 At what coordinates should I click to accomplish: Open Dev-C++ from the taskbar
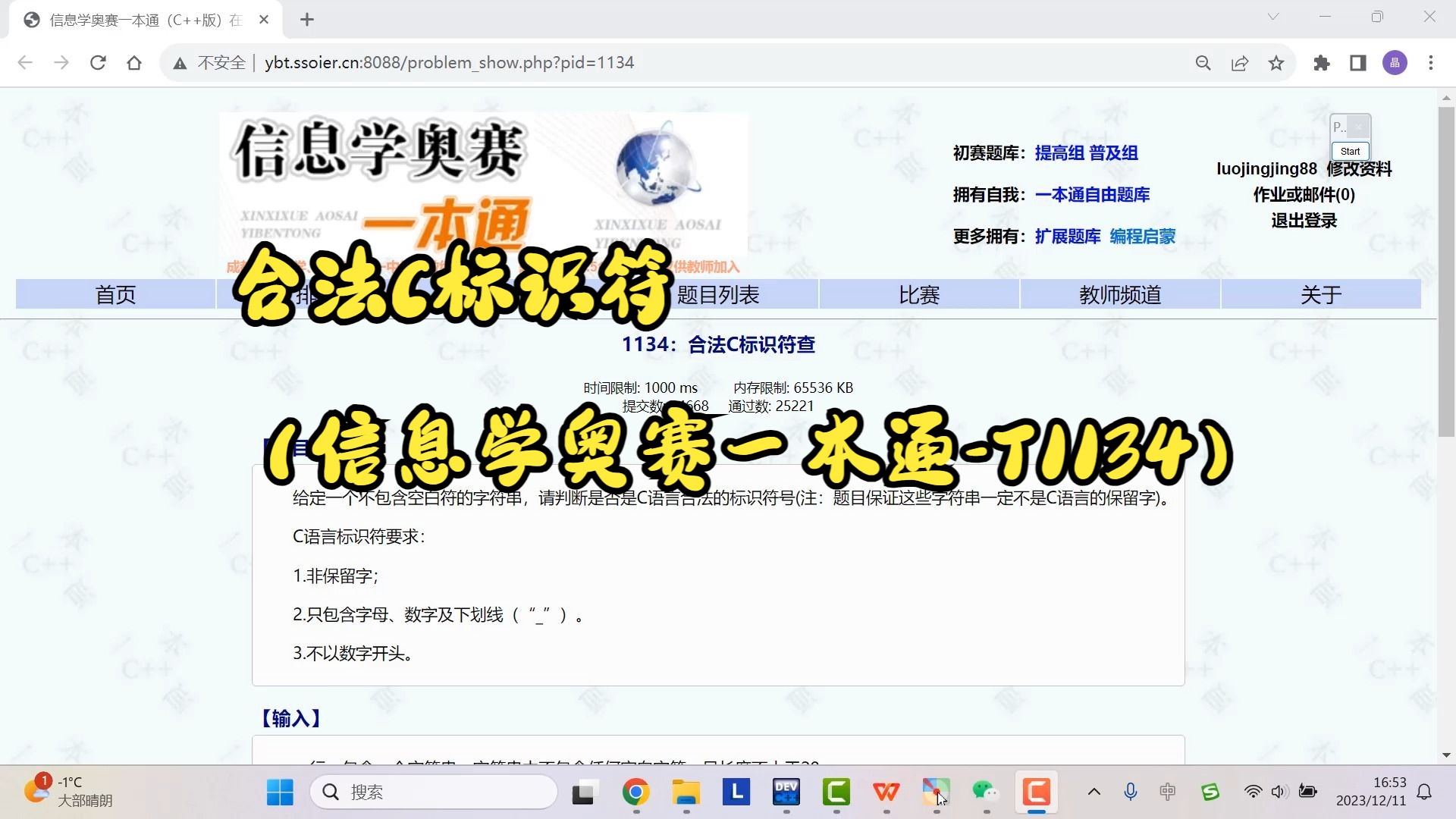(786, 792)
